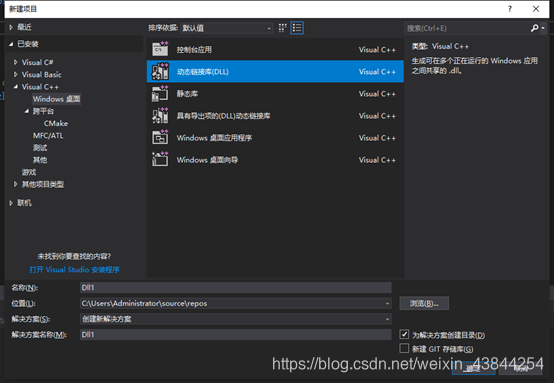Image resolution: width=554 pixels, height=383 pixels.
Task: Select the 测试 category
Action: 40,148
